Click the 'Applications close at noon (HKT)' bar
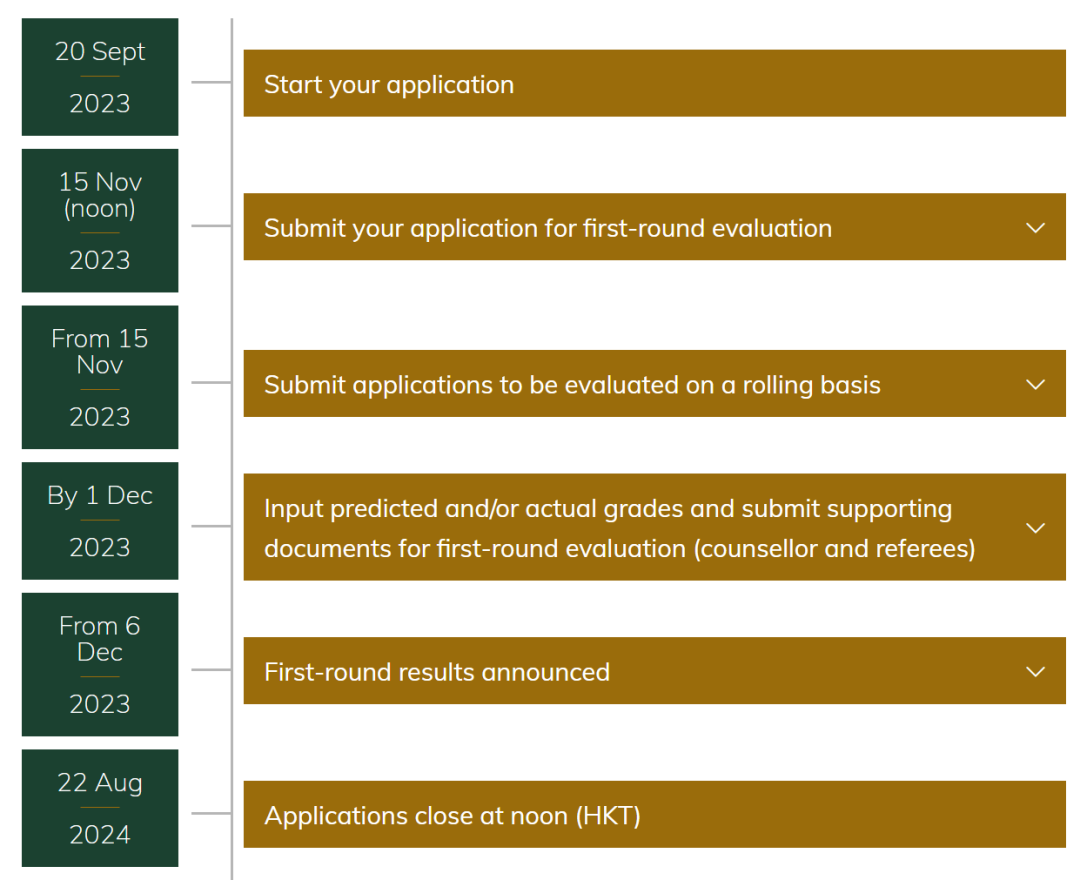 (654, 815)
